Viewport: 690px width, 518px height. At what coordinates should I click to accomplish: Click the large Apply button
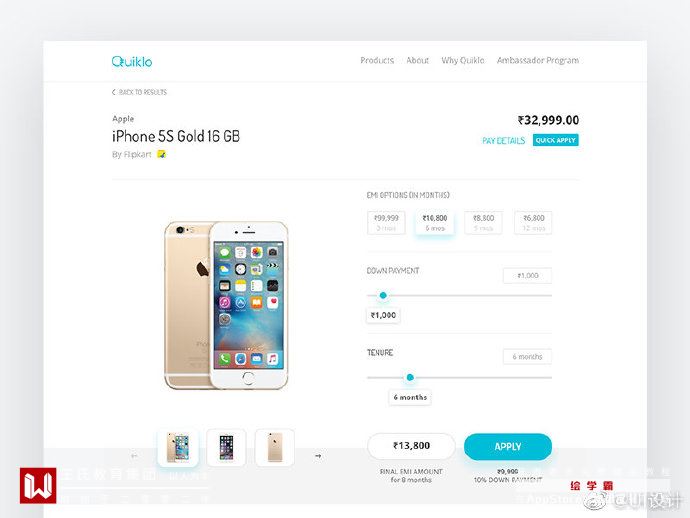coord(508,447)
